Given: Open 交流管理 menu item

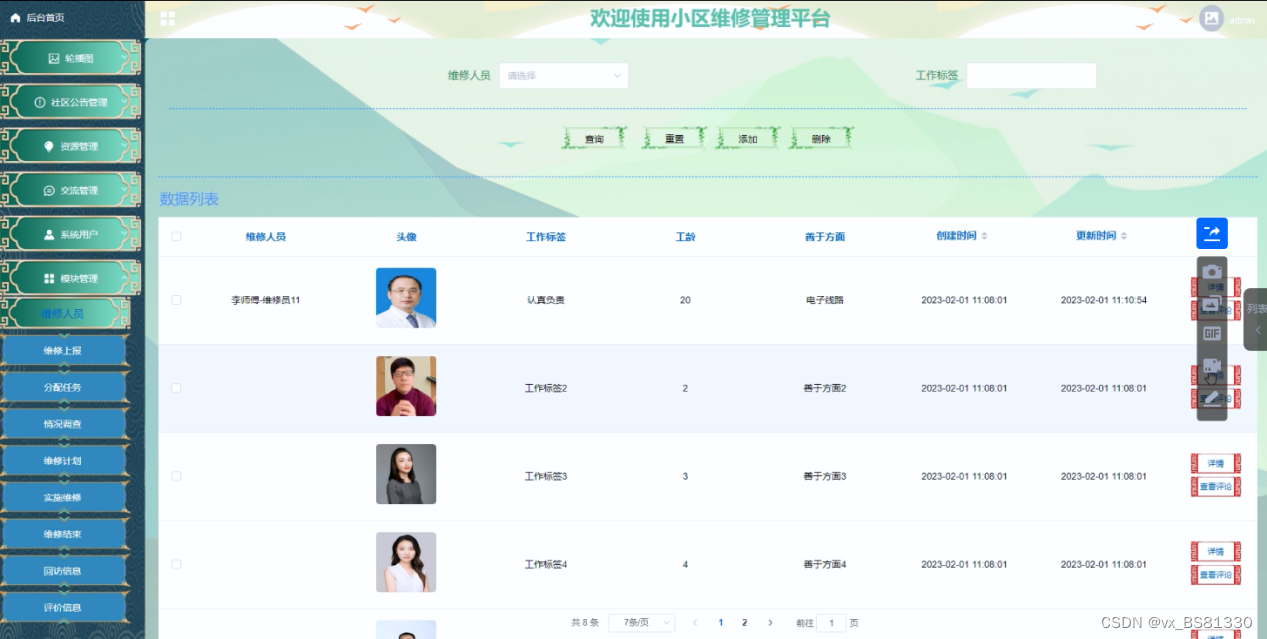Looking at the screenshot, I should pyautogui.click(x=71, y=190).
